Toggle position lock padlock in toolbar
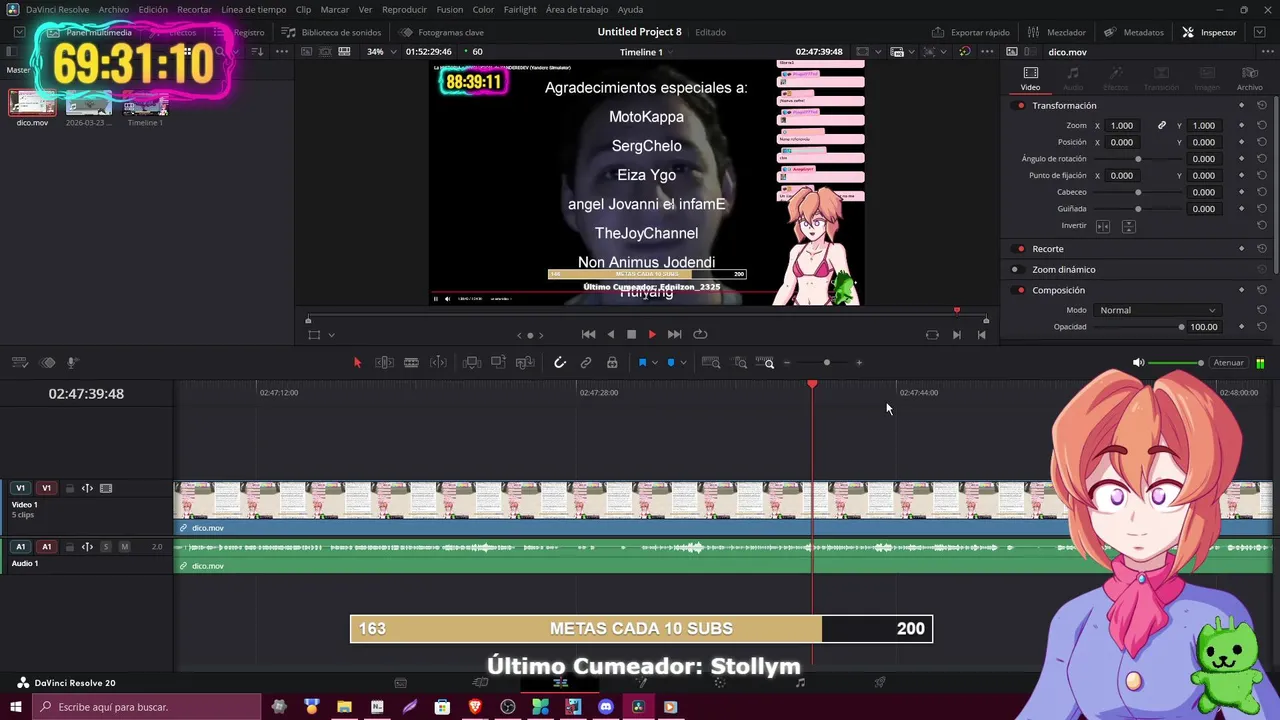 coord(612,362)
